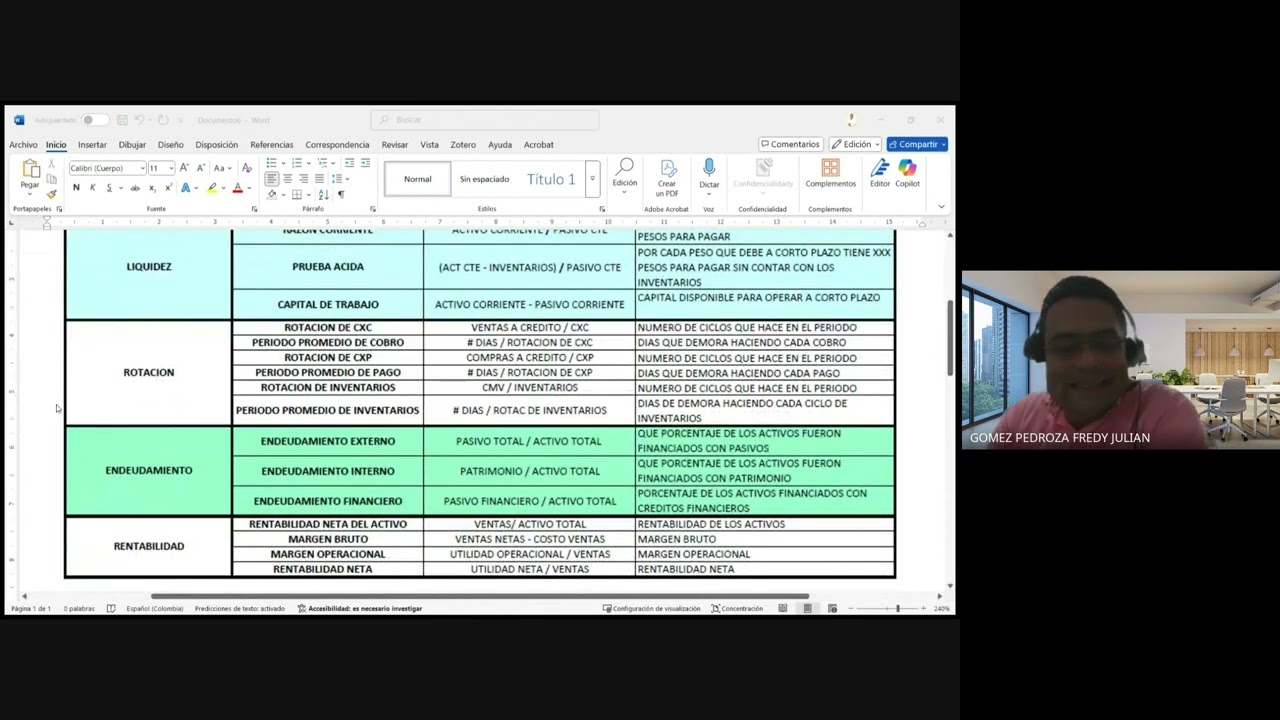1280x720 pixels.
Task: Launch Copilot
Action: [x=907, y=173]
